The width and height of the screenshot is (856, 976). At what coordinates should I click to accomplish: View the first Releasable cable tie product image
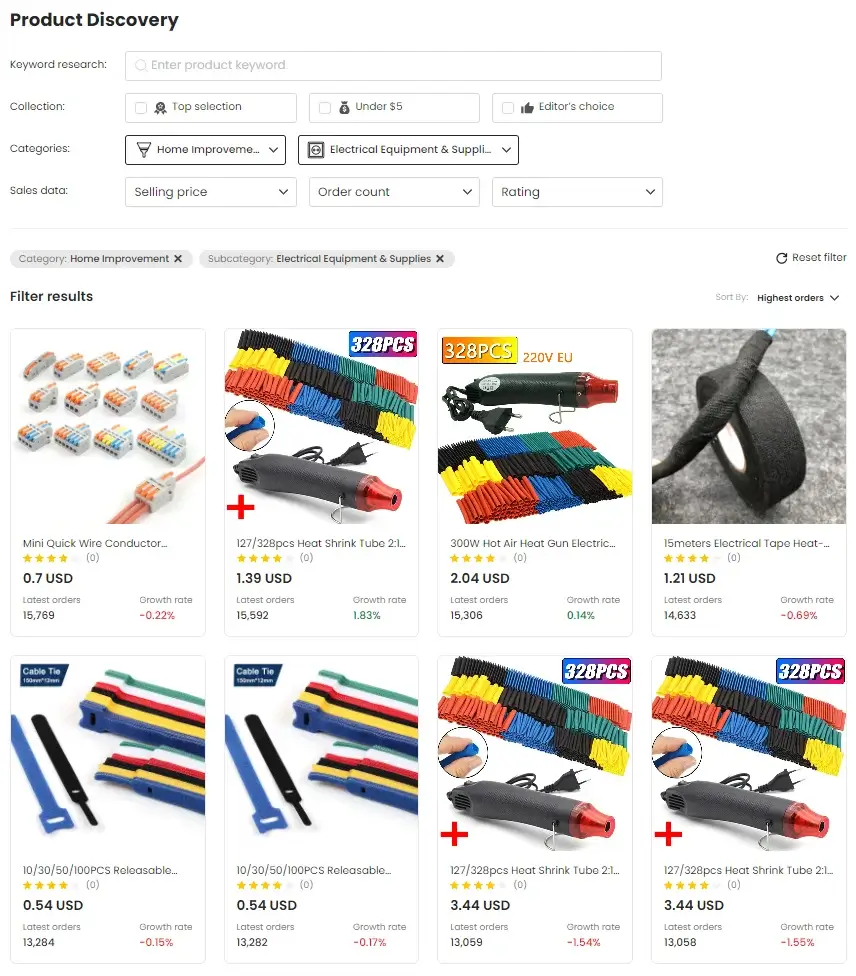point(108,753)
